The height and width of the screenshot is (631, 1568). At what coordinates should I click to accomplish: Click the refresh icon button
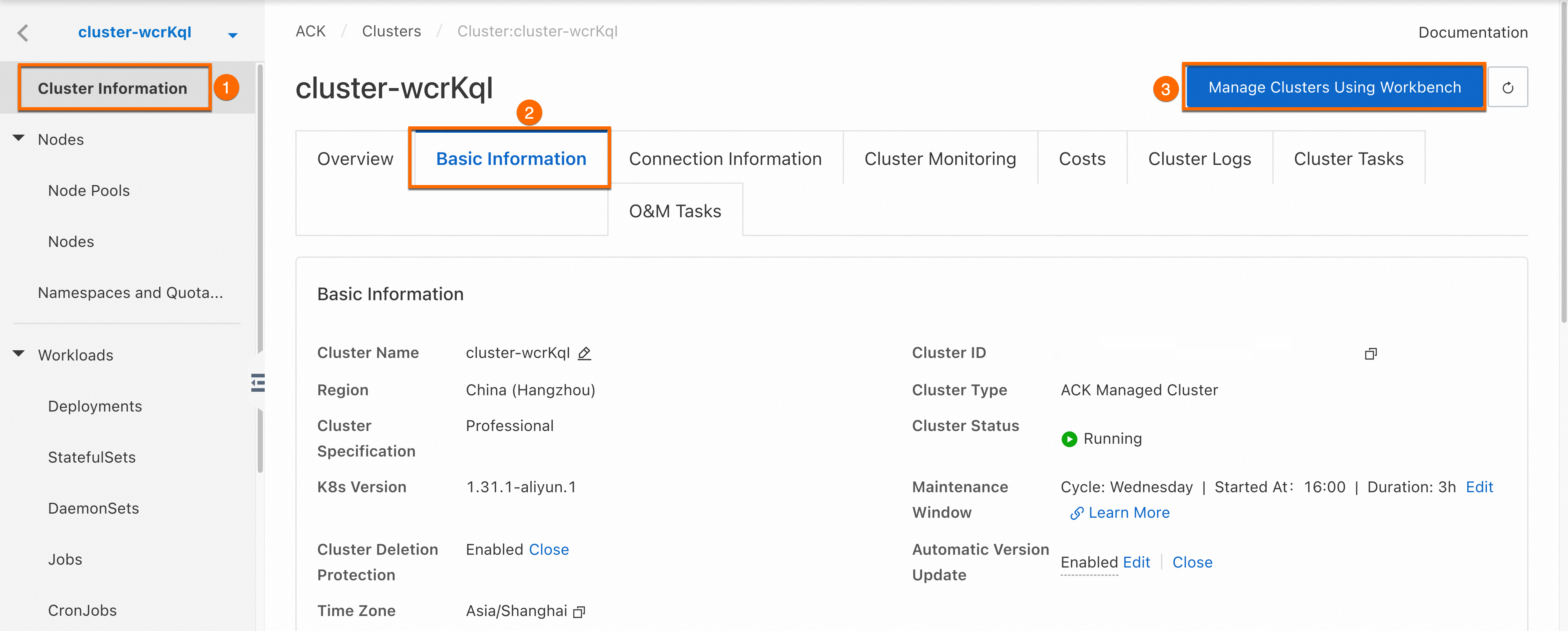(x=1508, y=88)
